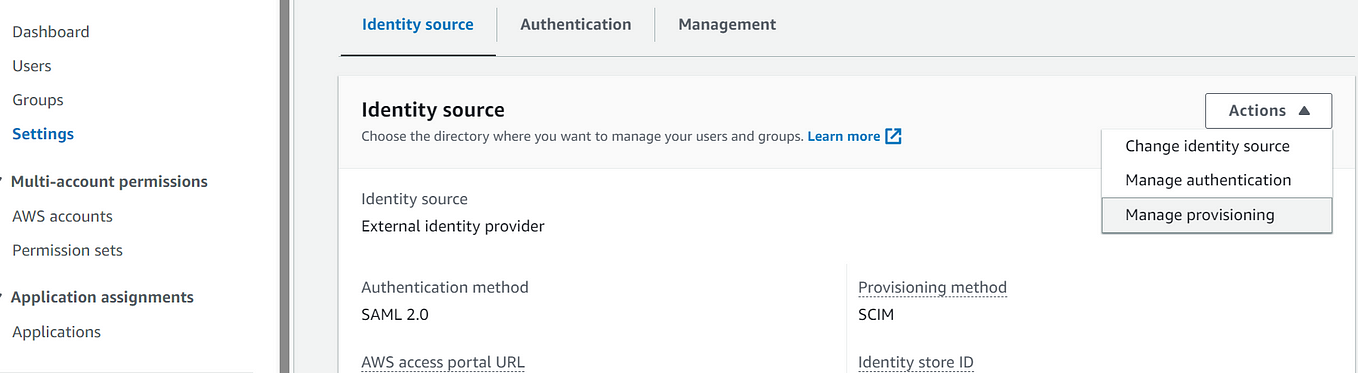Switch to the Authentication tab
1358x373 pixels.
576,24
